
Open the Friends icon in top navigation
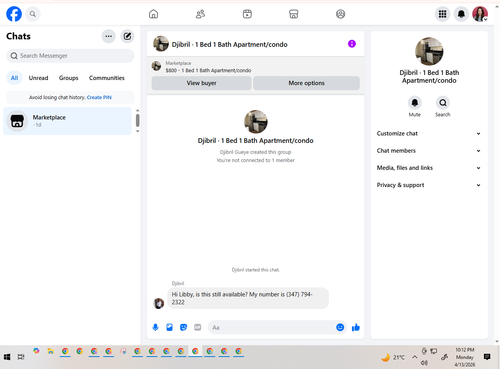coord(200,14)
